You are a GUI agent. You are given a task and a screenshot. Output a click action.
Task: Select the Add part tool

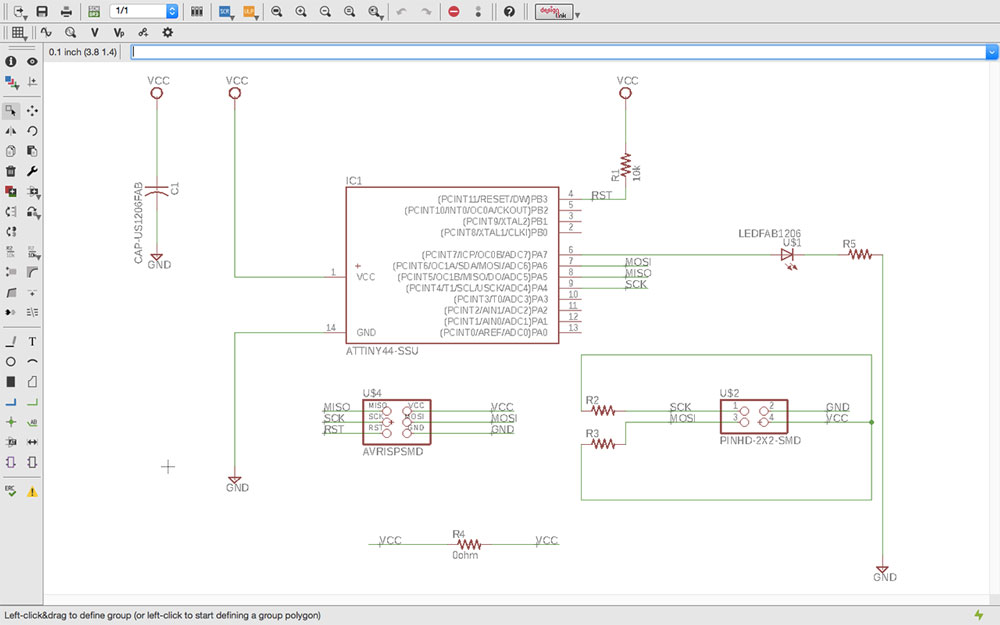[x=11, y=191]
